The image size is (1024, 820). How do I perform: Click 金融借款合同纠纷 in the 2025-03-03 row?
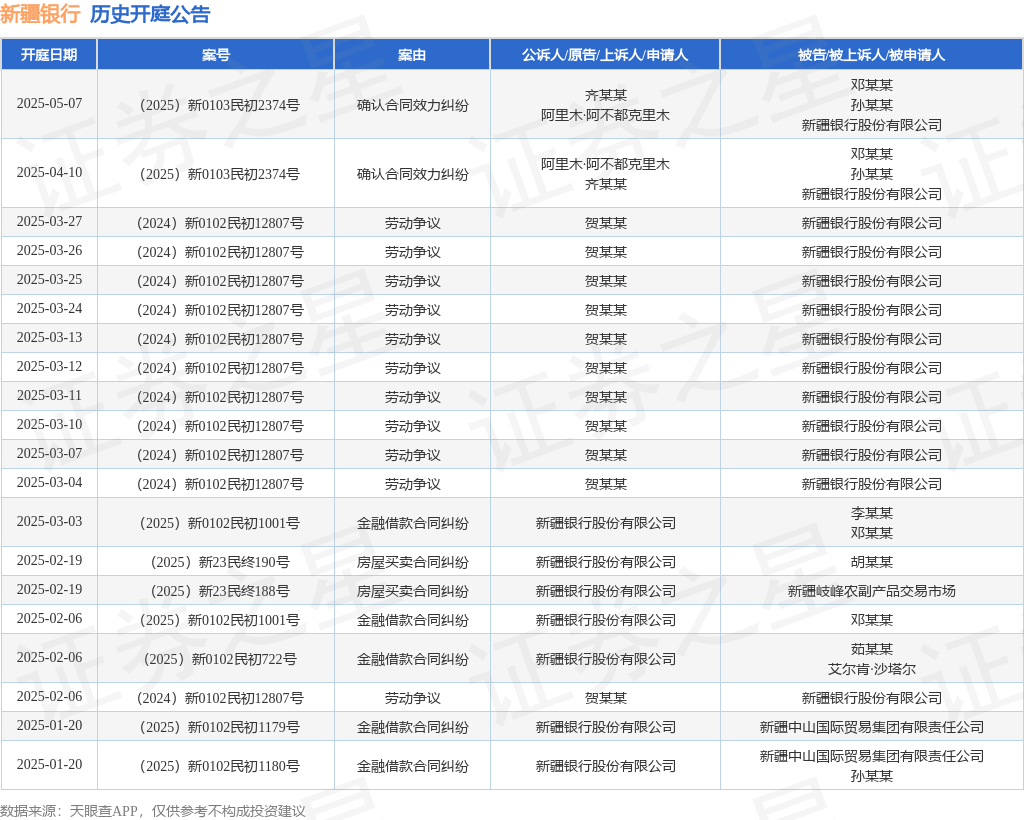tap(413, 523)
